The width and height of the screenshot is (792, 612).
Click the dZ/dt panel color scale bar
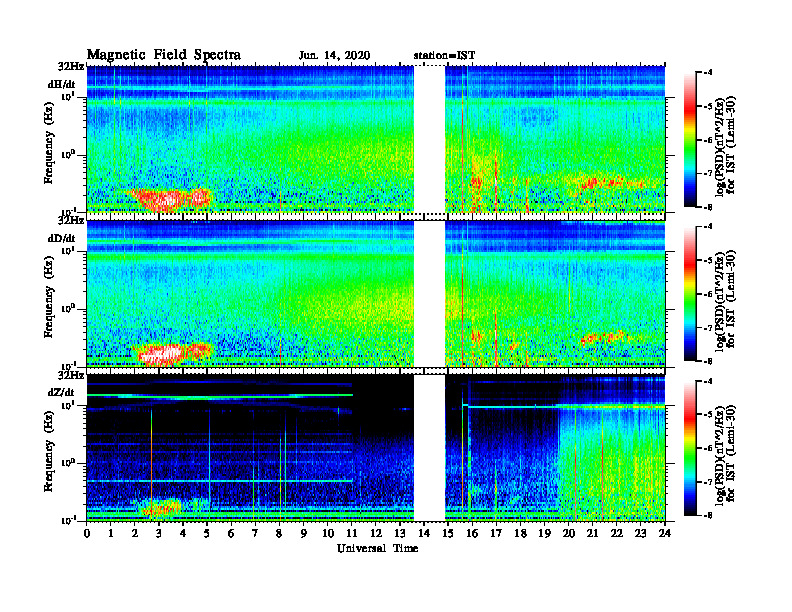pos(690,448)
